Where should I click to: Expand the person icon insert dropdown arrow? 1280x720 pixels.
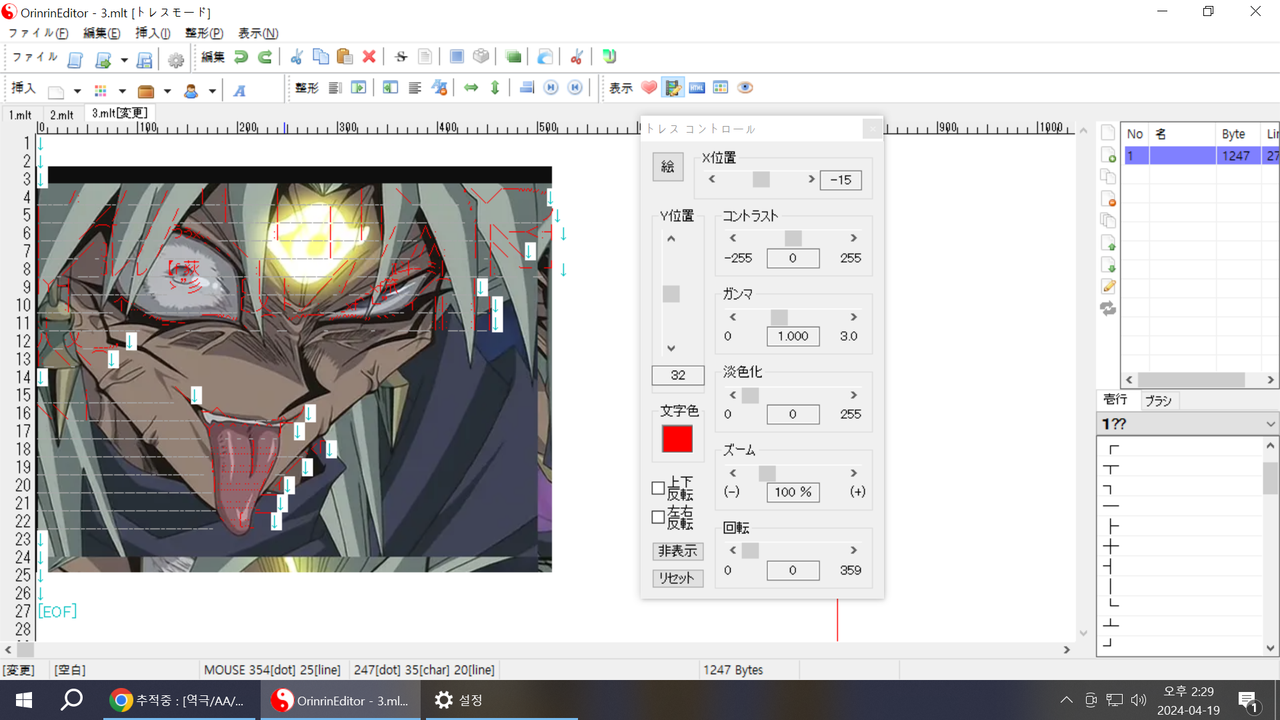tap(212, 92)
